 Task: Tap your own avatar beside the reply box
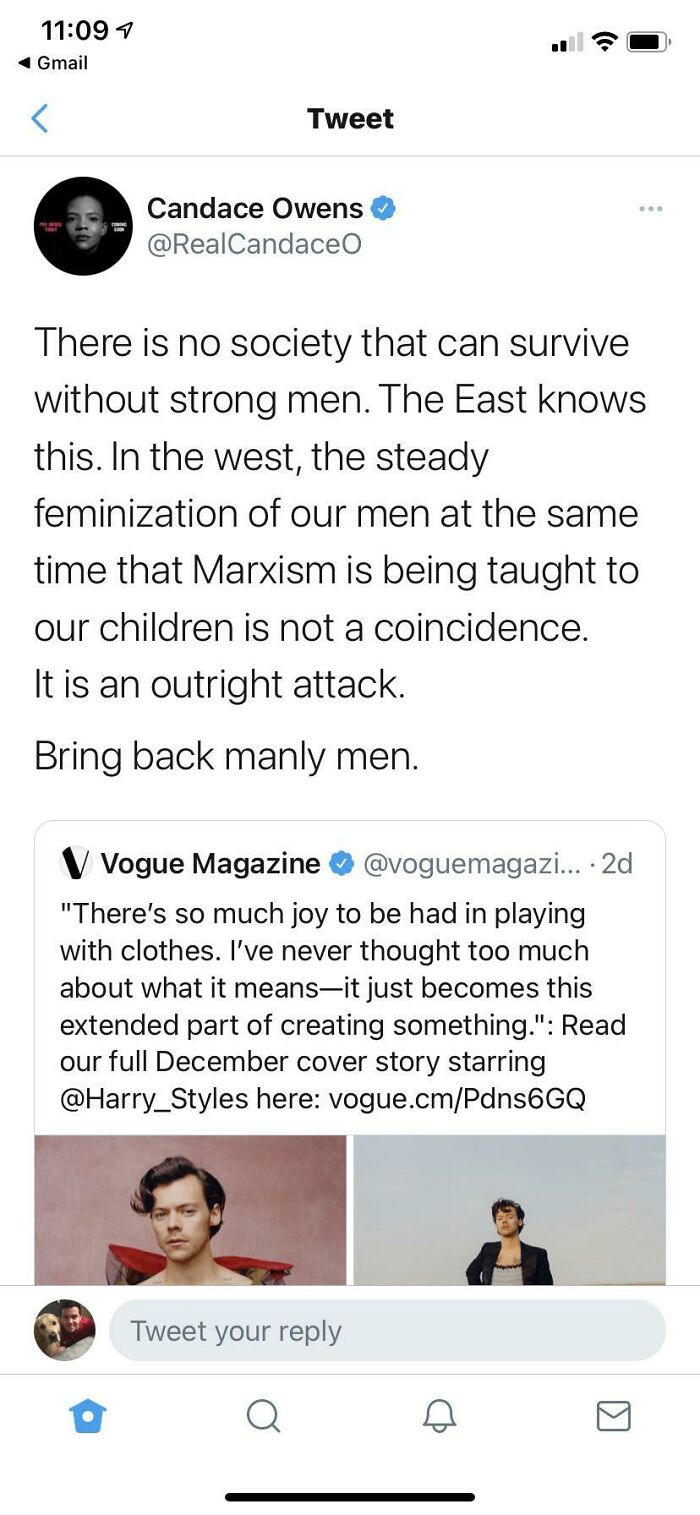pos(65,1330)
